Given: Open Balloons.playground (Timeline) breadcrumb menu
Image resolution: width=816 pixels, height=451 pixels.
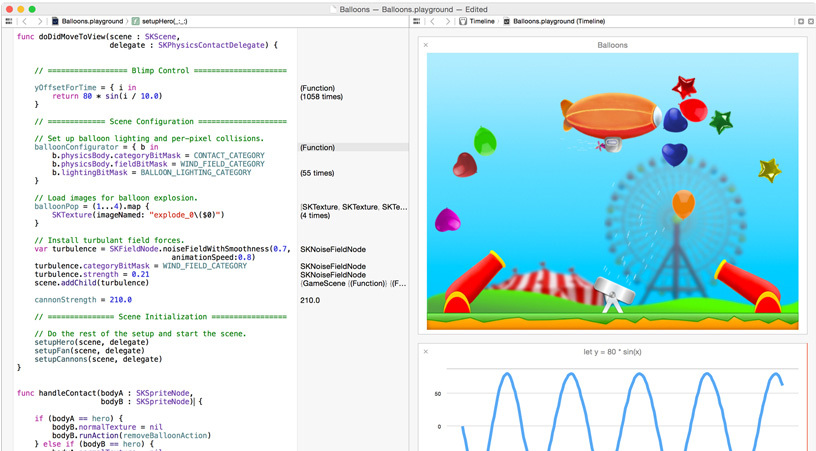Looking at the screenshot, I should click(x=559, y=21).
